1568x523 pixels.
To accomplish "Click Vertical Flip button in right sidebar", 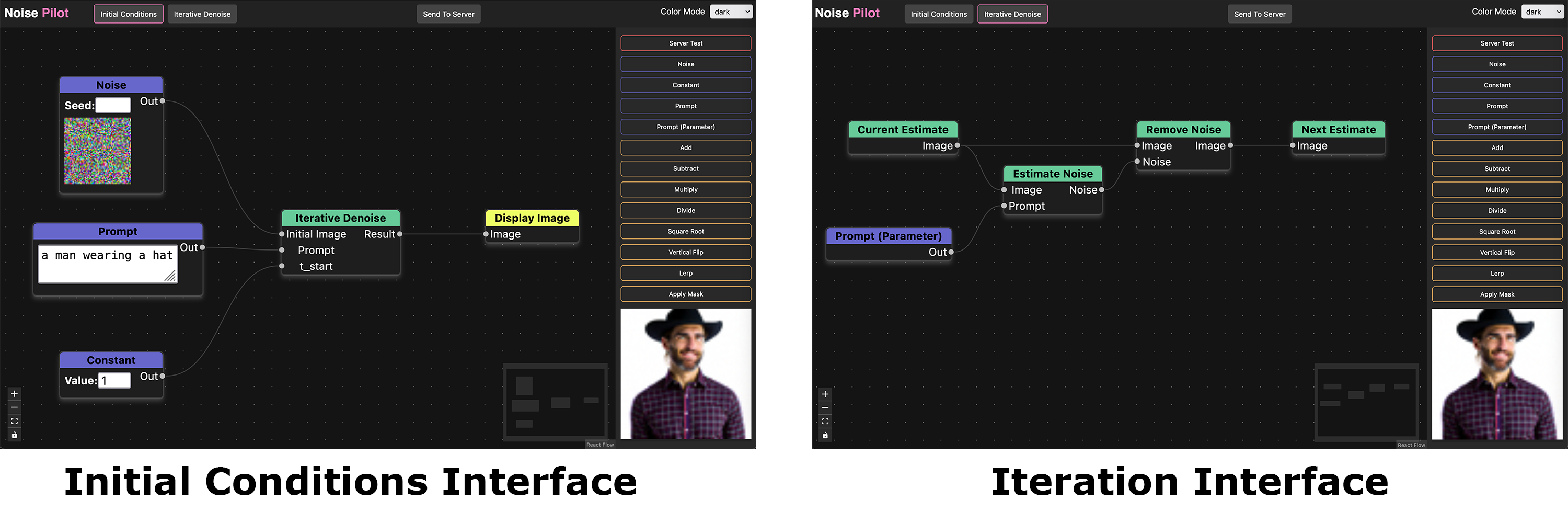I will click(x=1497, y=252).
